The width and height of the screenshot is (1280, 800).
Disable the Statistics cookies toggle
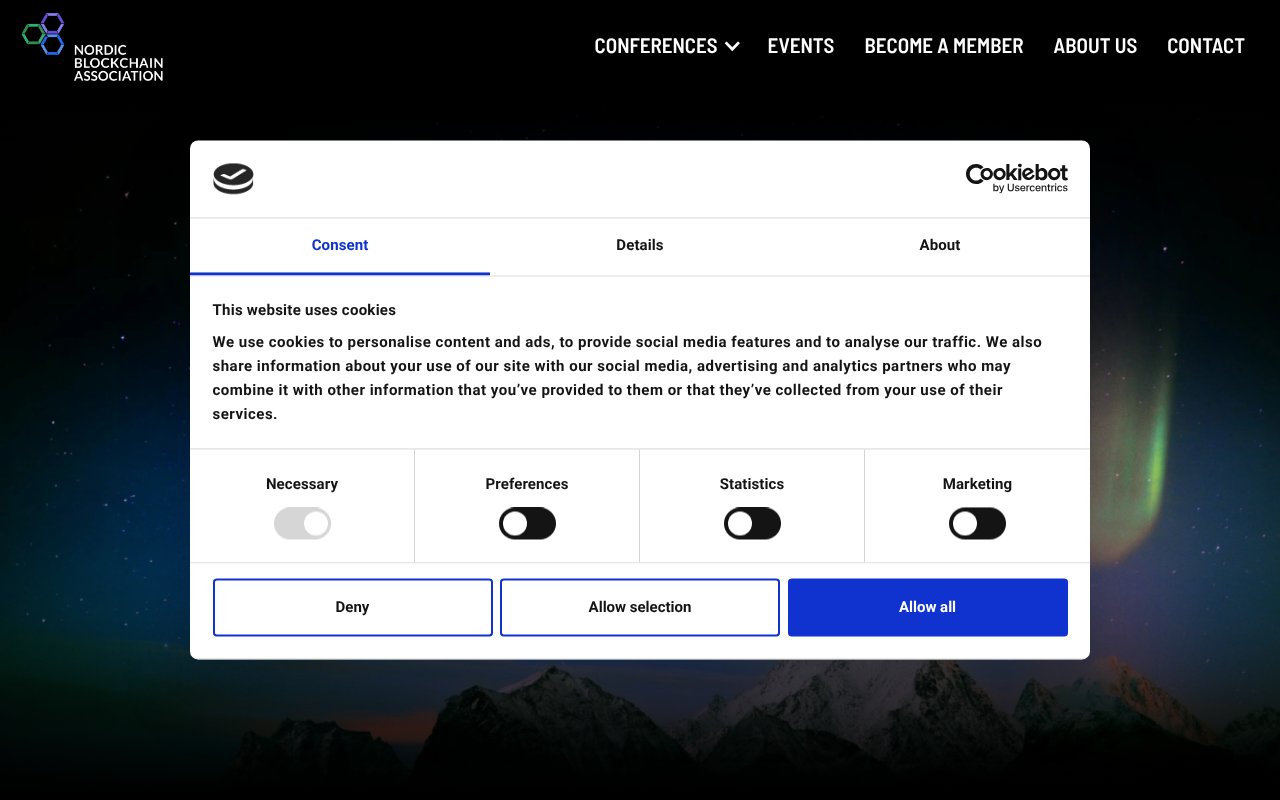tap(752, 523)
